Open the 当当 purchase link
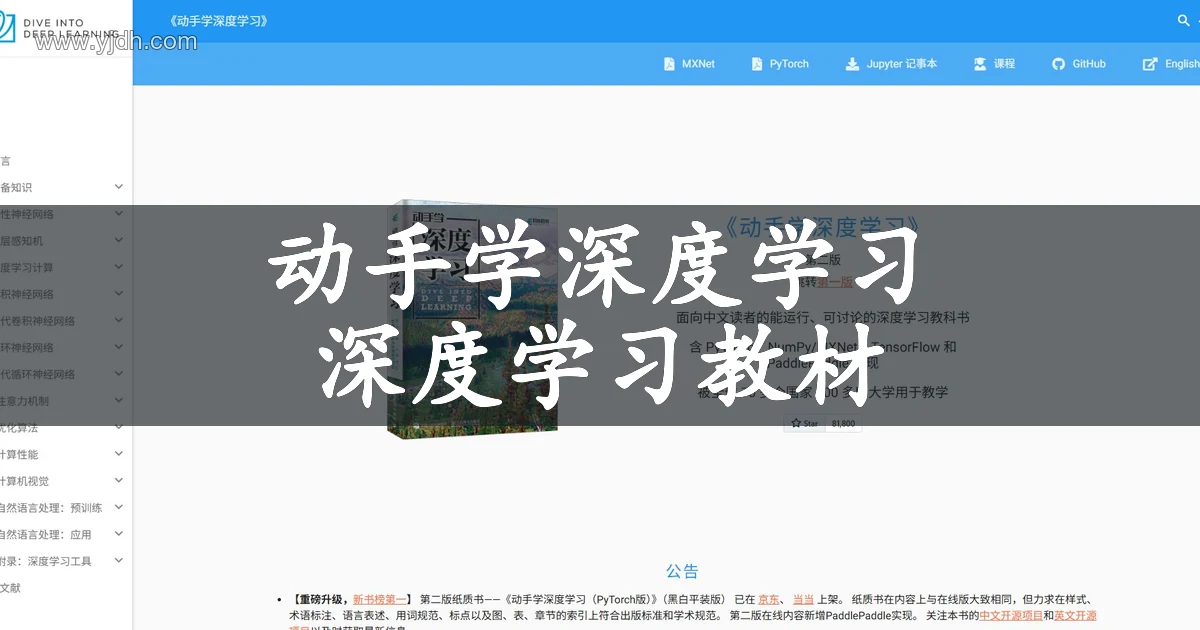The width and height of the screenshot is (1200, 630). pos(803,600)
